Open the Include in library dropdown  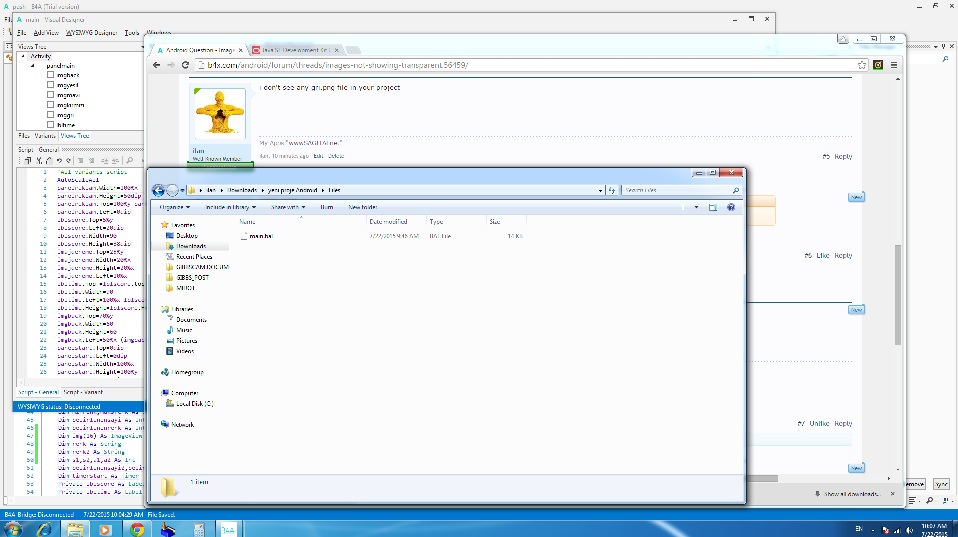coord(231,207)
